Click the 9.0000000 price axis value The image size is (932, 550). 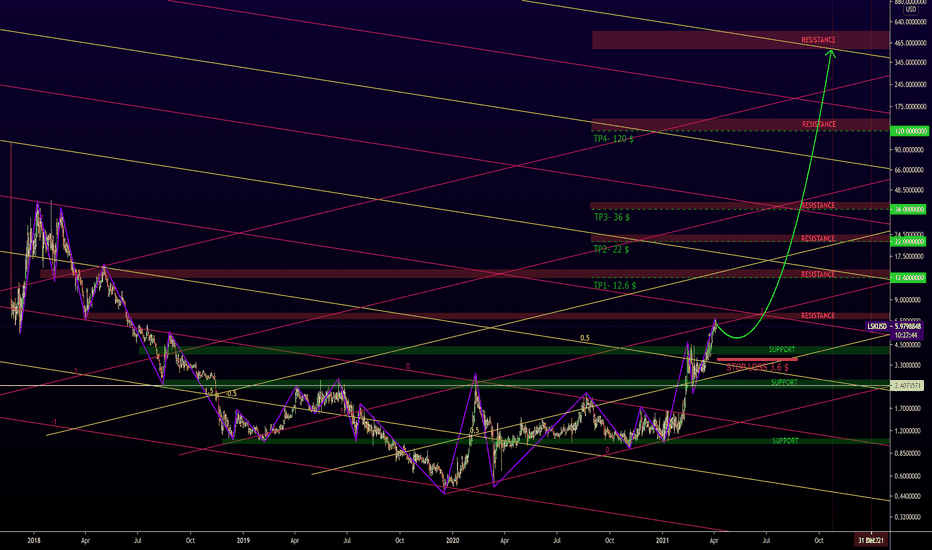(x=909, y=300)
